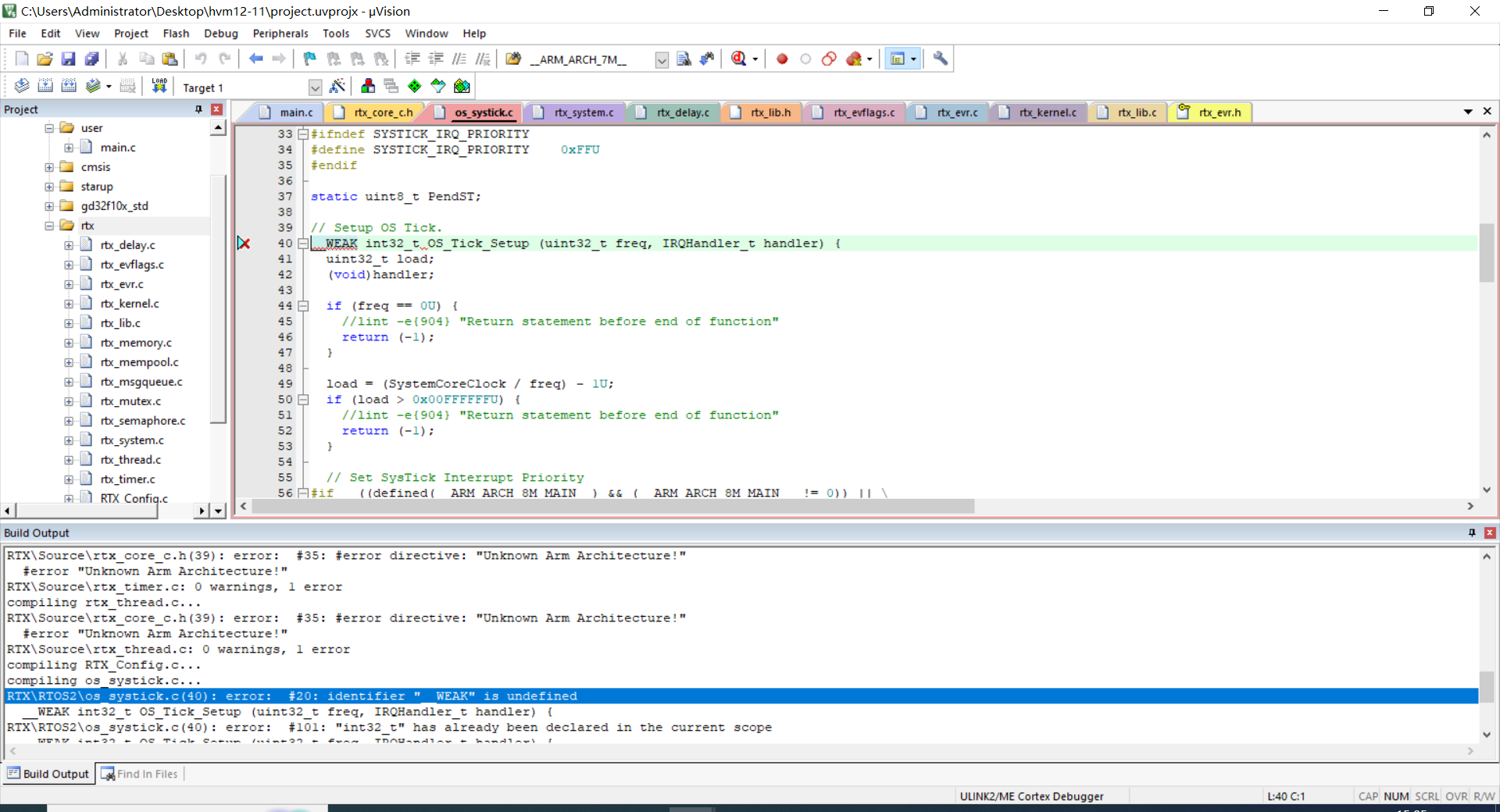Open the Target 1 dropdown
This screenshot has width=1500, height=812.
pos(315,87)
